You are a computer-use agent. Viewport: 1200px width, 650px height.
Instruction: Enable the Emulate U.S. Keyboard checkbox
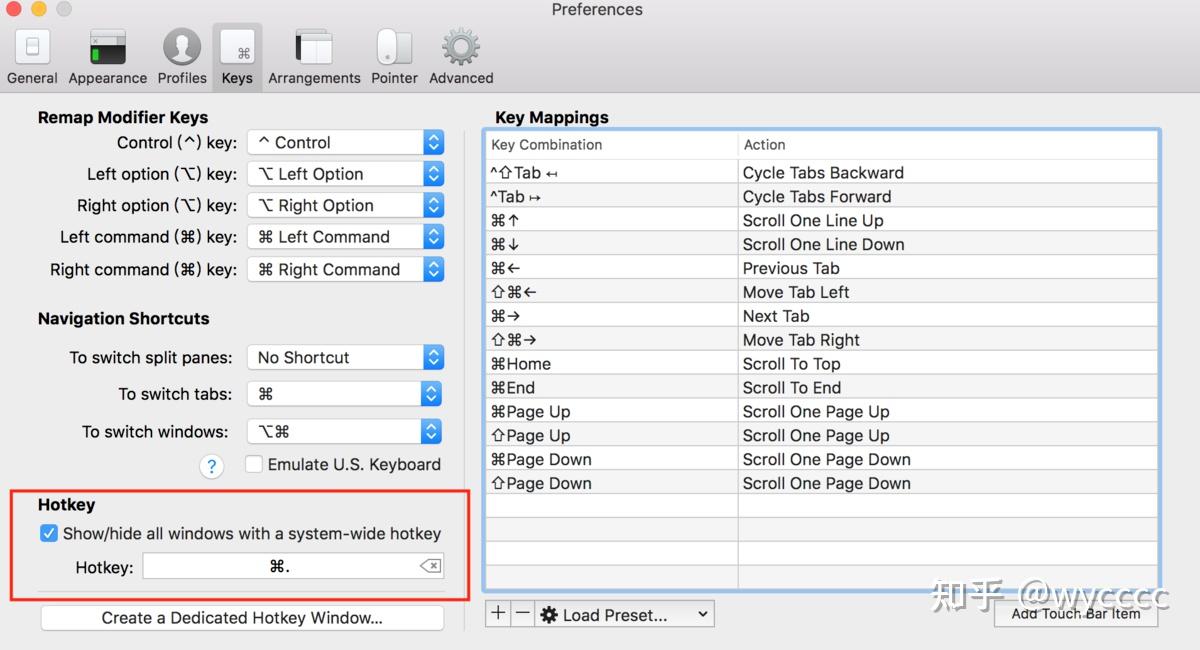[x=254, y=464]
